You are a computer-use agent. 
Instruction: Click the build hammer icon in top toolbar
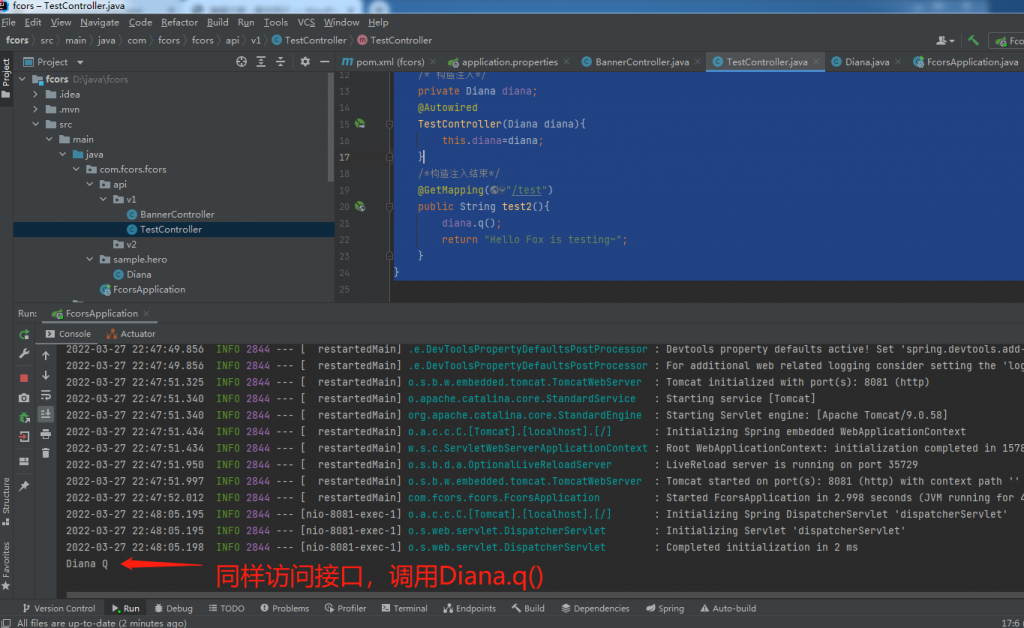click(974, 40)
